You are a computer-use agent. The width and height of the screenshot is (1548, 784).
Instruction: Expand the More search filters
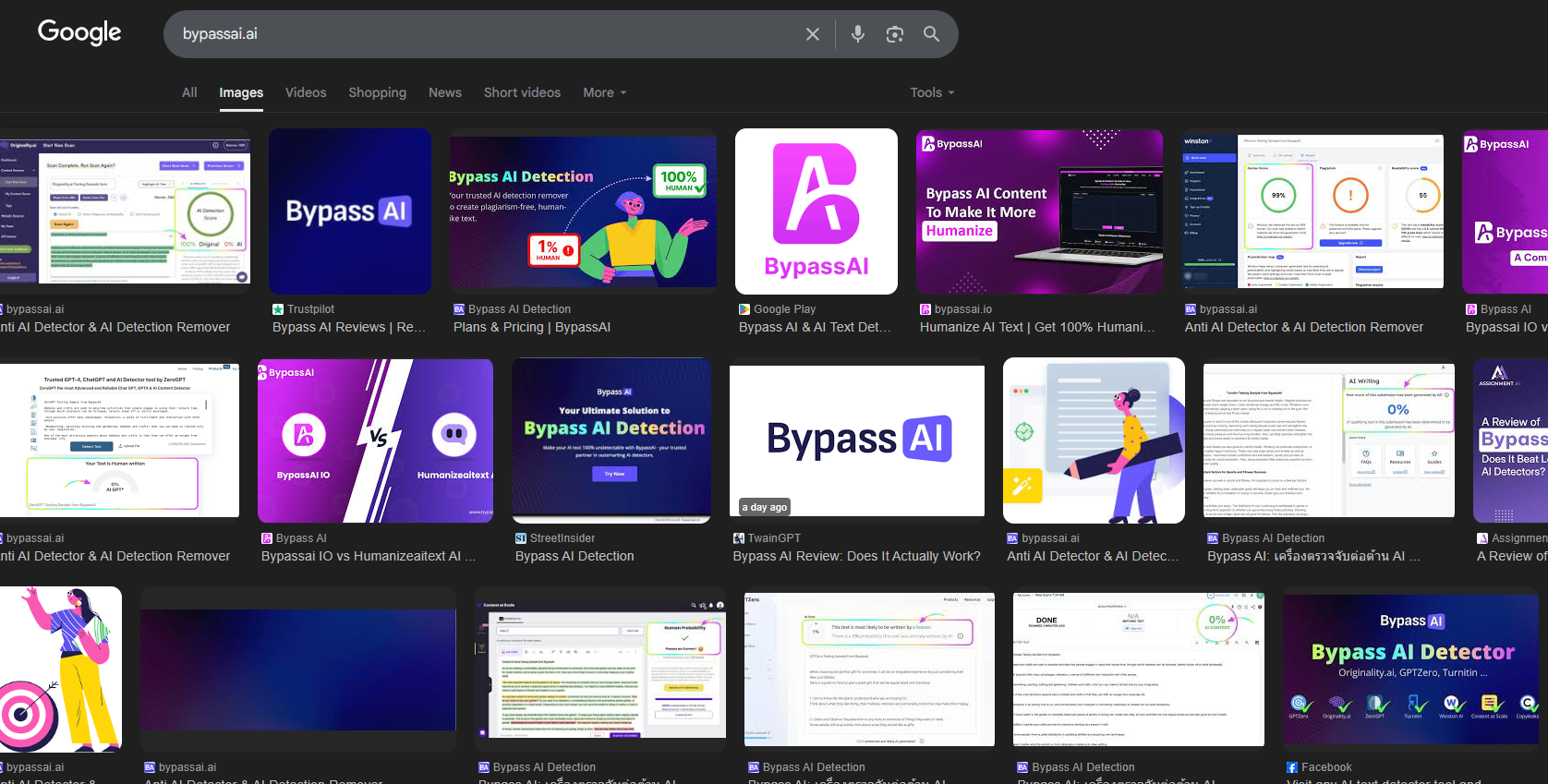click(x=605, y=92)
